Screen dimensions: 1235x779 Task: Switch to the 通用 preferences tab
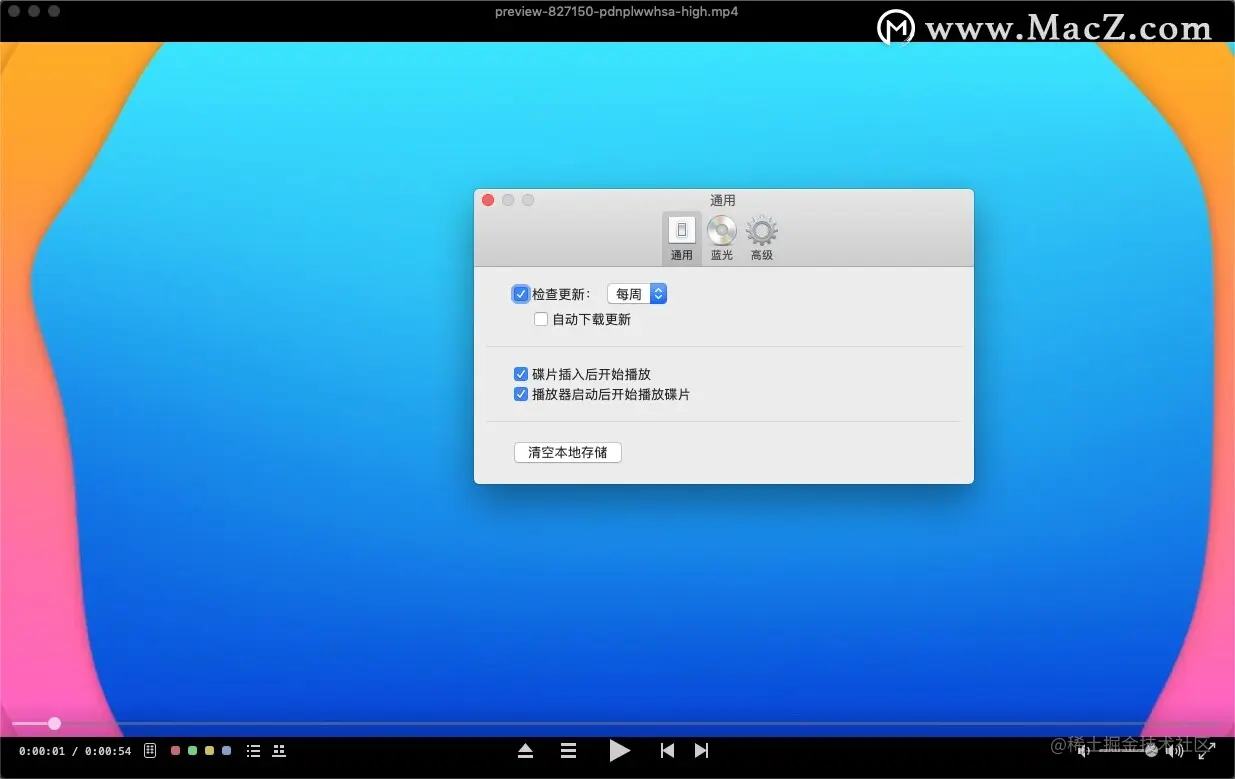[682, 239]
